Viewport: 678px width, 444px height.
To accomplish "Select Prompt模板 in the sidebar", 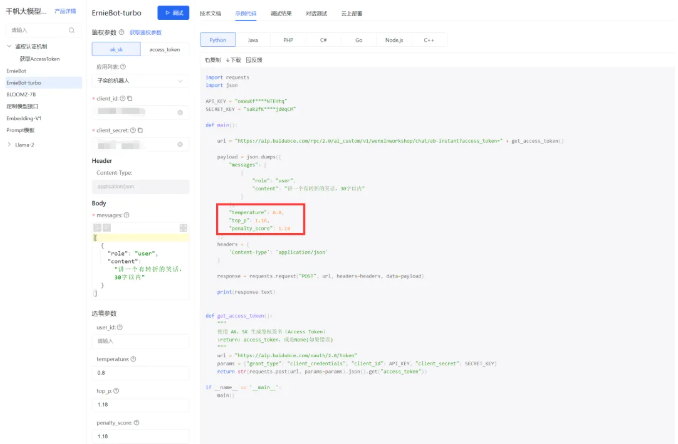I will click(x=20, y=130).
